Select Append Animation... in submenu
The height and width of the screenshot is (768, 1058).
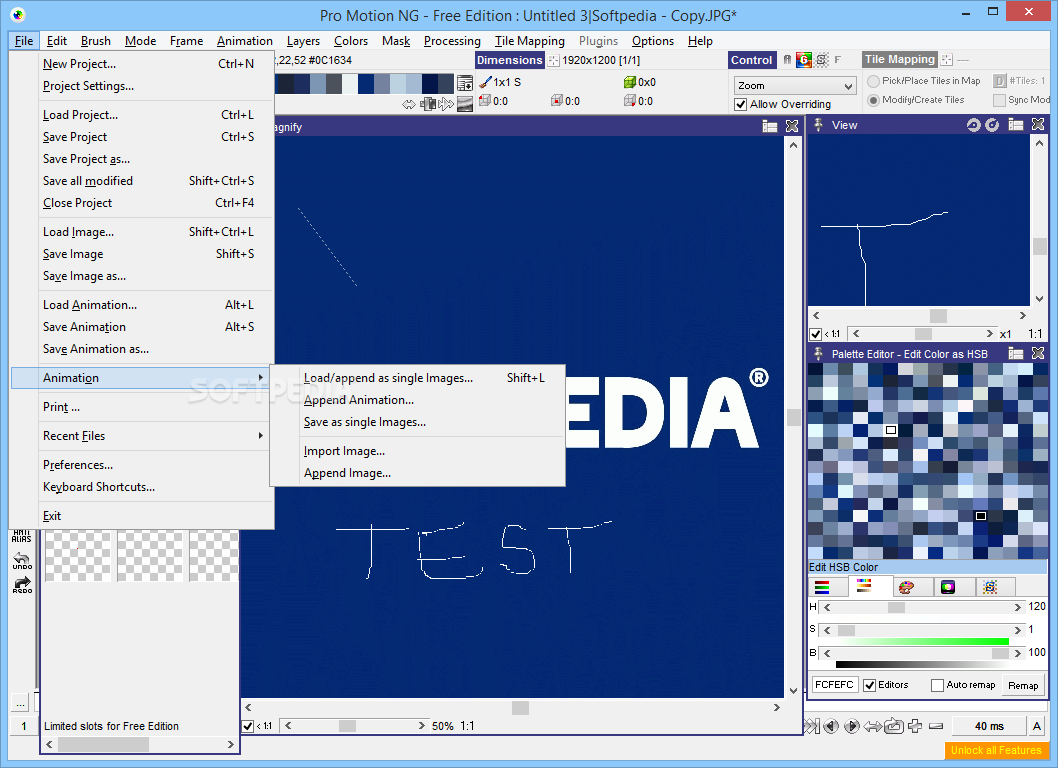(x=358, y=400)
